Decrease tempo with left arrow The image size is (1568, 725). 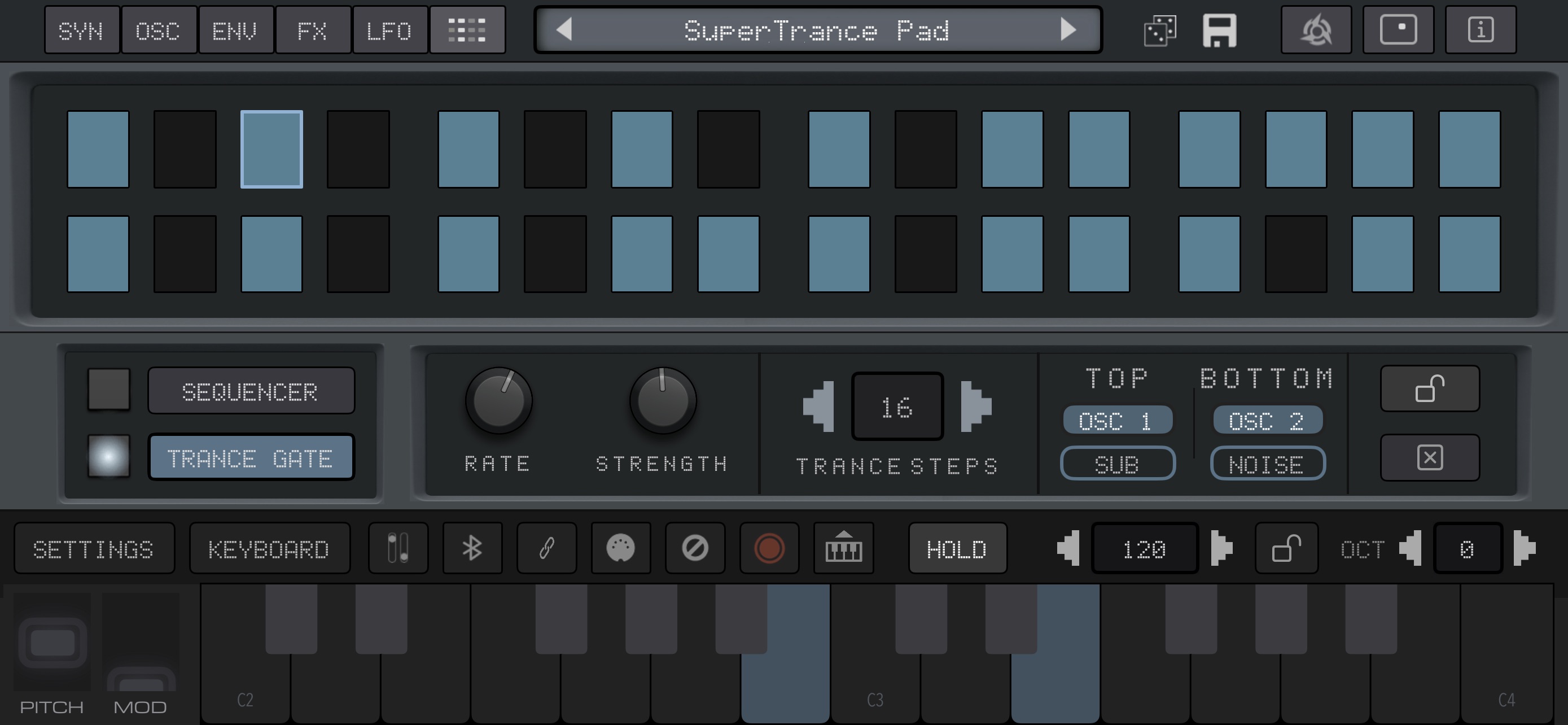[1068, 548]
